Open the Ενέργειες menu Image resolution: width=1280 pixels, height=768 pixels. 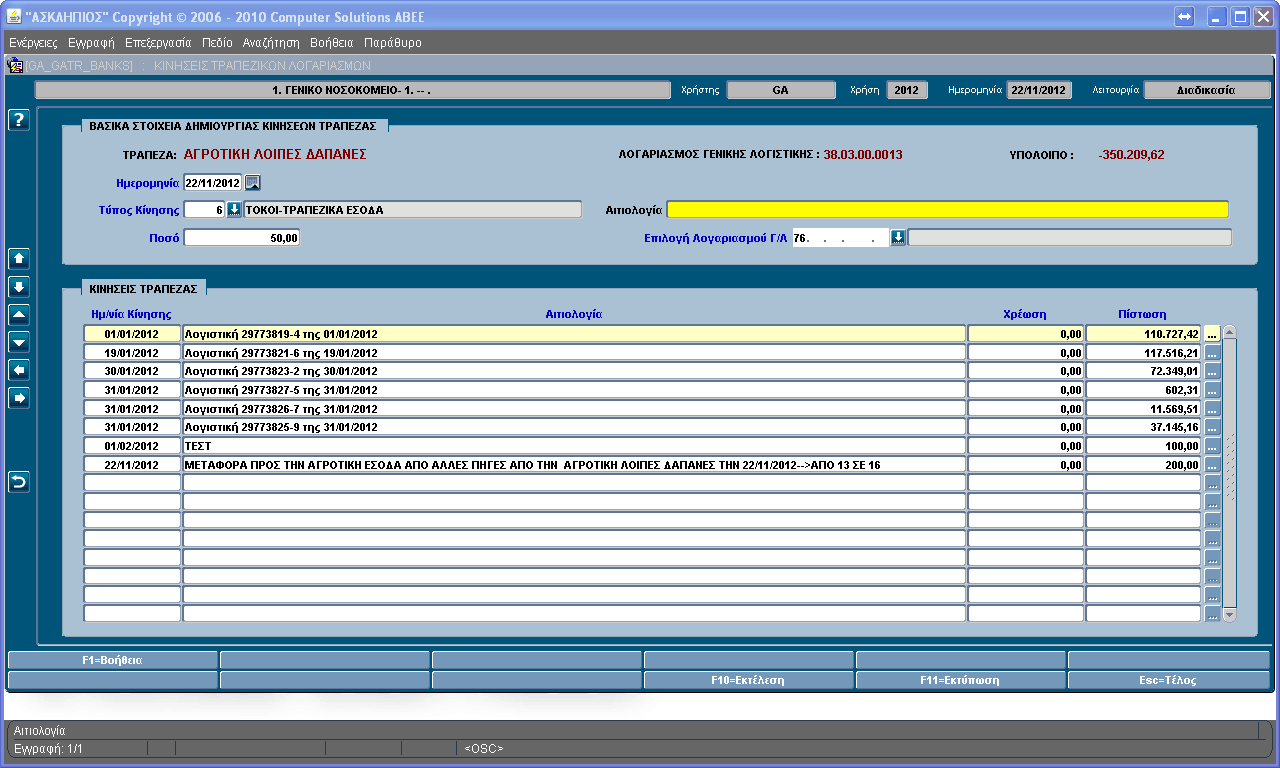click(33, 43)
